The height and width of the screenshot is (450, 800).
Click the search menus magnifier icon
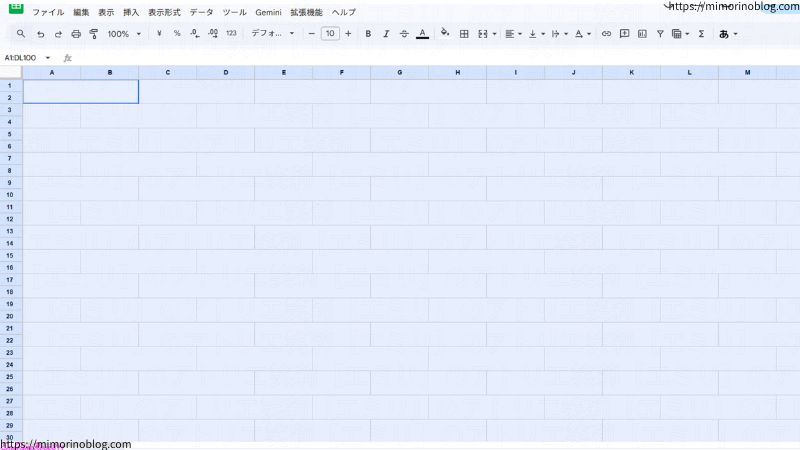(20, 33)
